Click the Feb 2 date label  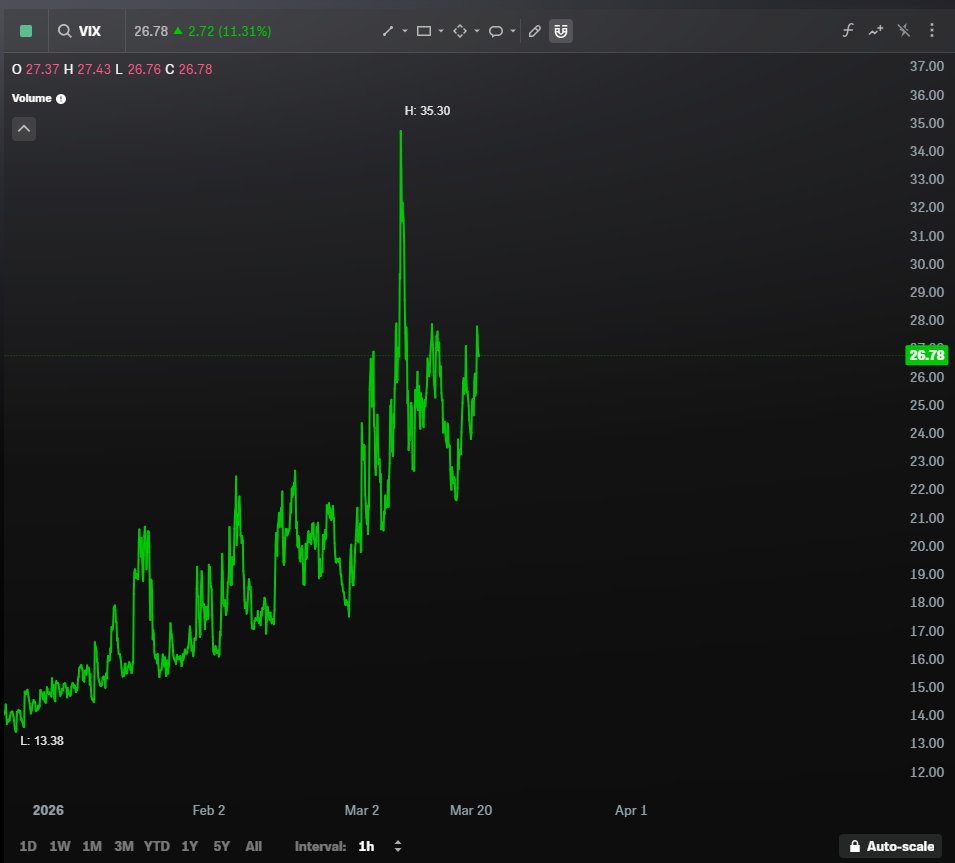point(209,810)
